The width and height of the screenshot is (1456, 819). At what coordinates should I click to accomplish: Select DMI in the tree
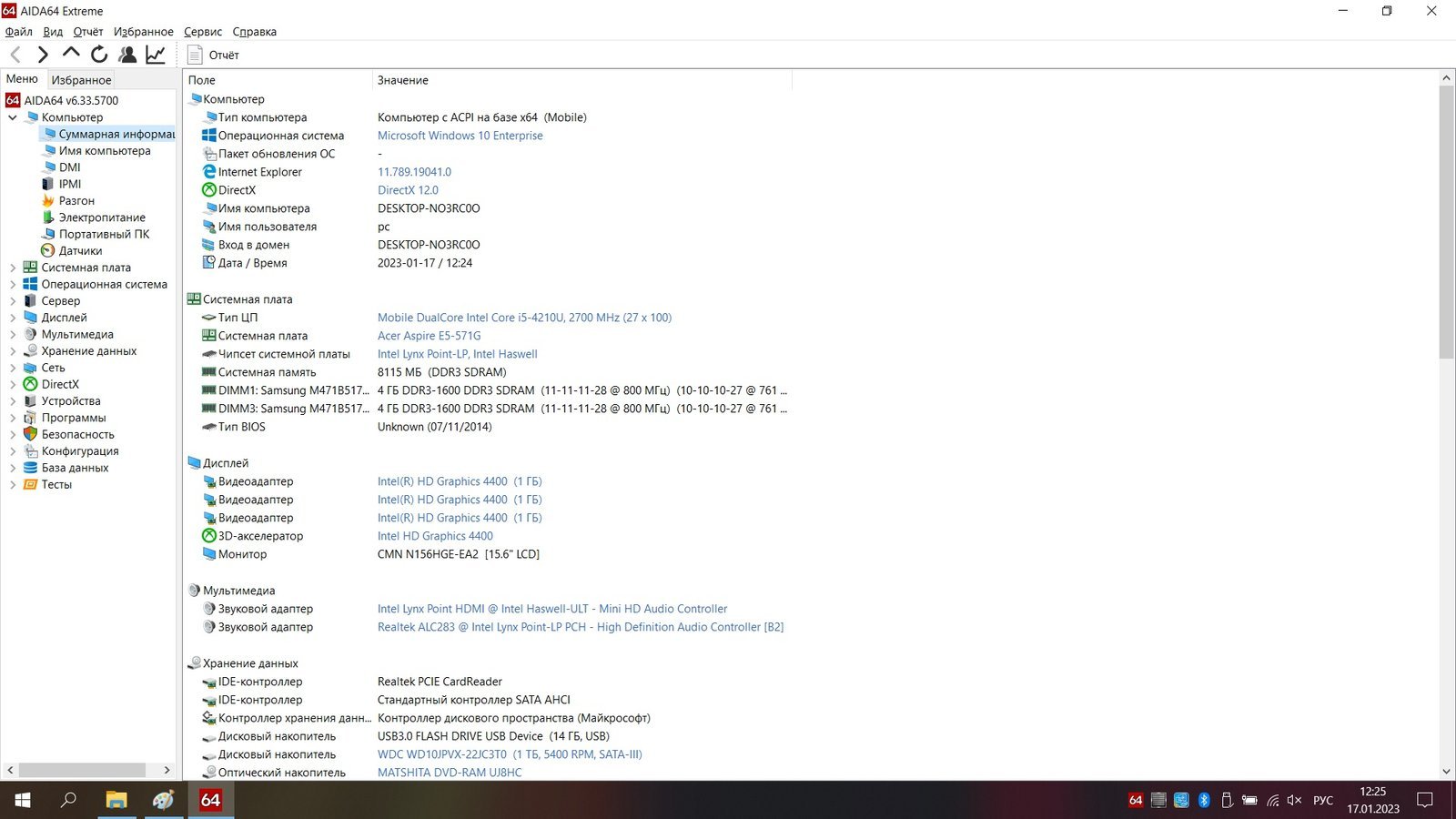click(x=69, y=167)
